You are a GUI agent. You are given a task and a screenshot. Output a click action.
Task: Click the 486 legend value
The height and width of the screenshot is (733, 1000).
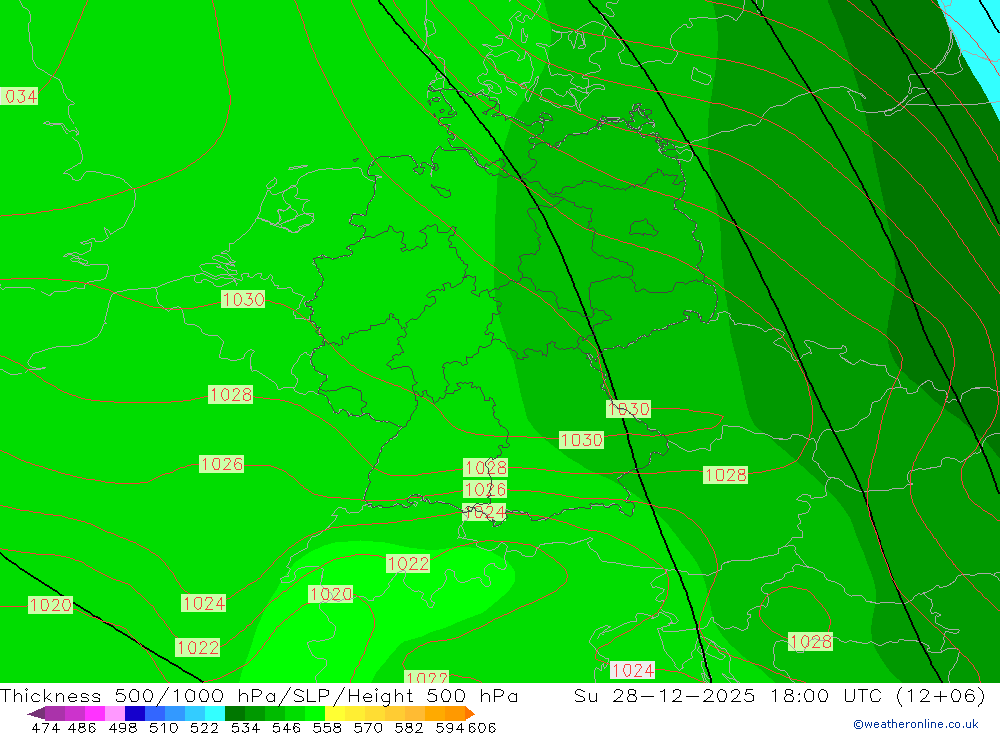[x=82, y=727]
